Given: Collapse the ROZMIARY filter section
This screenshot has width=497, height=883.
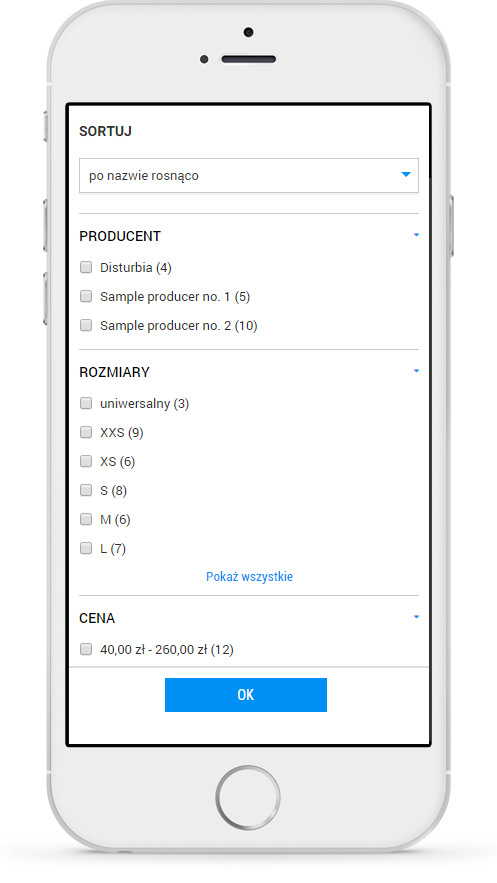Looking at the screenshot, I should pos(417,371).
